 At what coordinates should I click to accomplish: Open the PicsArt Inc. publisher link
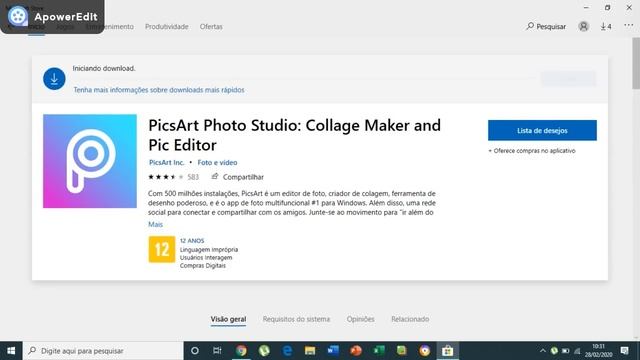[167, 162]
